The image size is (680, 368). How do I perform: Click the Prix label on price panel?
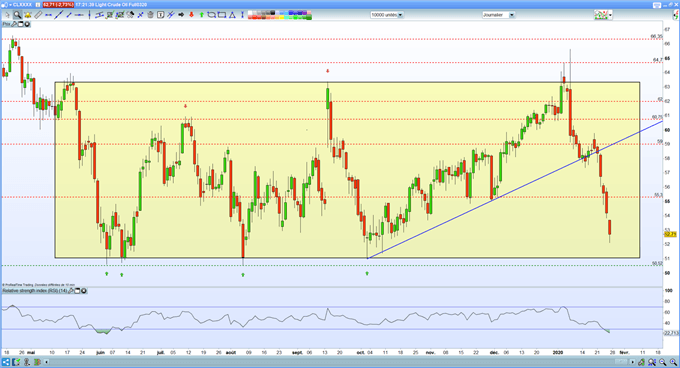tap(6, 24)
